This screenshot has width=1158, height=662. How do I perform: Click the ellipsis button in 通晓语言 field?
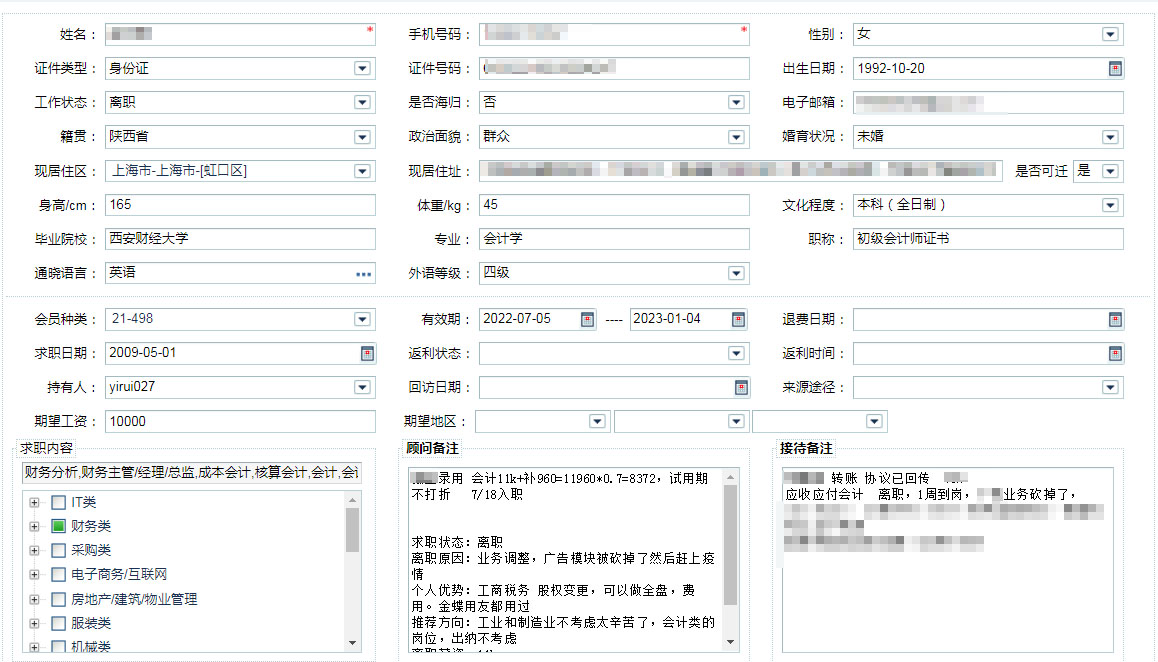363,273
